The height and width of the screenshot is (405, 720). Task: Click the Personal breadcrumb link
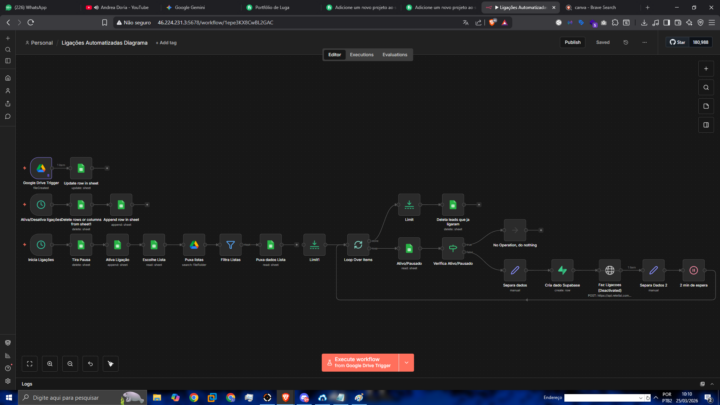(40, 43)
